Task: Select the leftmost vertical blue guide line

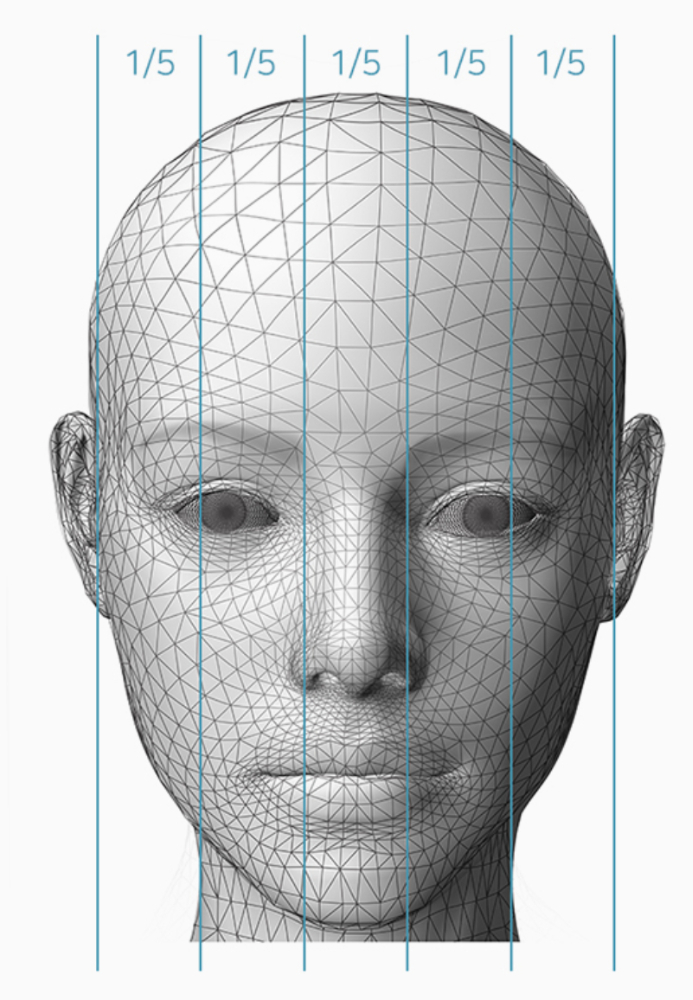Action: click(x=98, y=504)
